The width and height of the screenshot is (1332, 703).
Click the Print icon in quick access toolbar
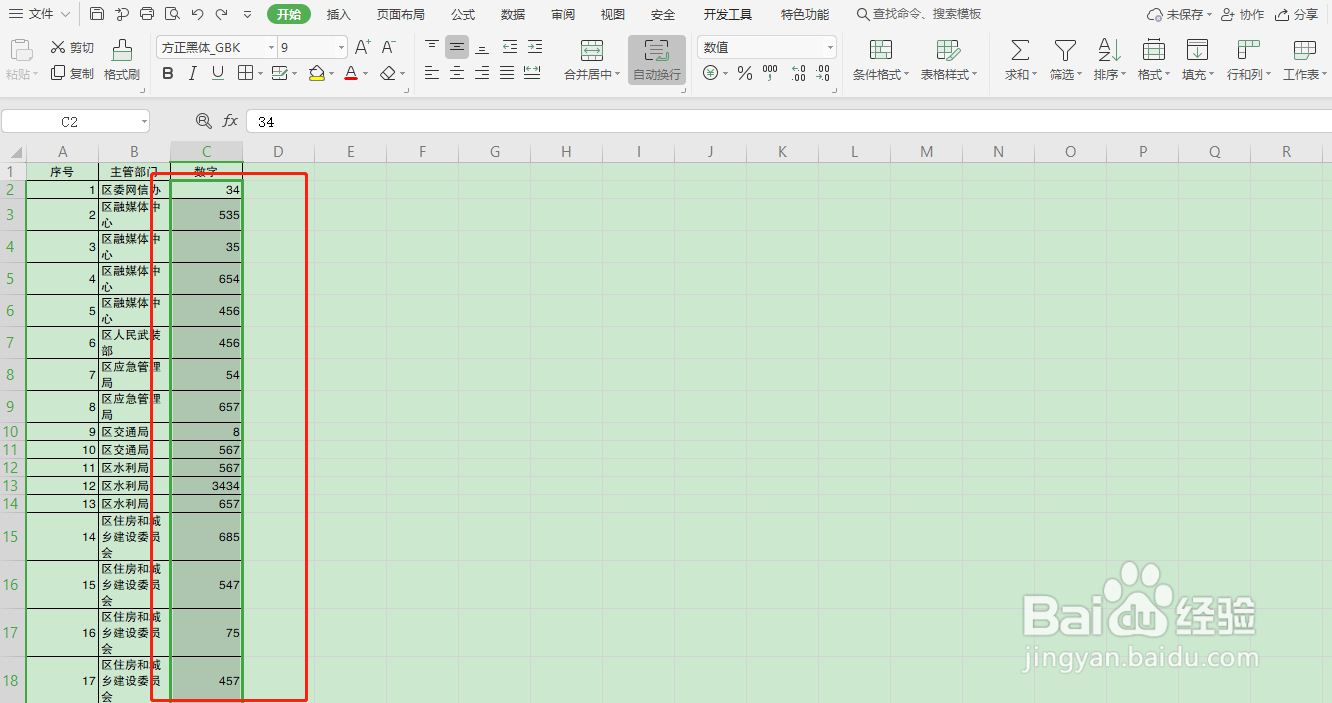click(147, 14)
